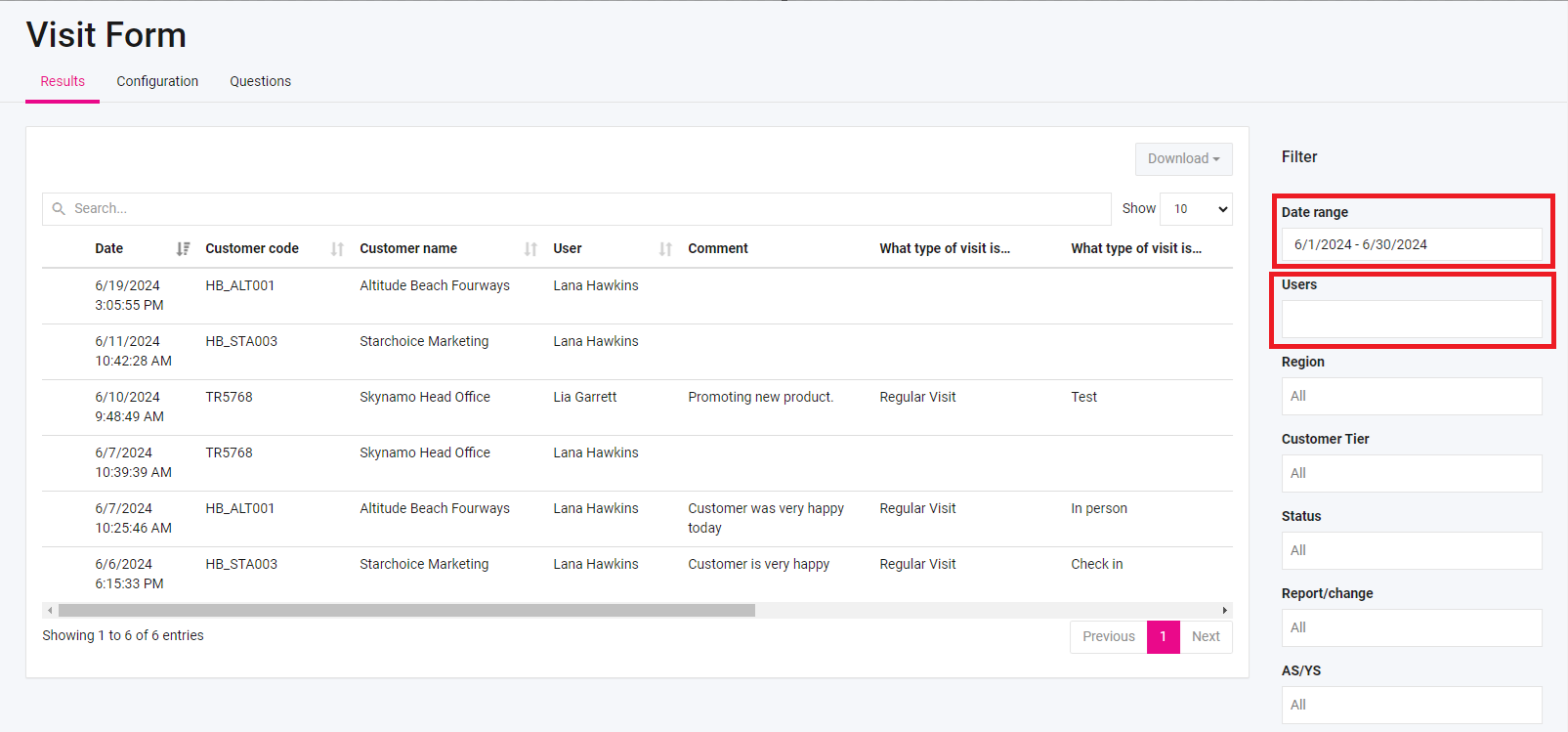Click the search magnifier icon

click(x=59, y=209)
